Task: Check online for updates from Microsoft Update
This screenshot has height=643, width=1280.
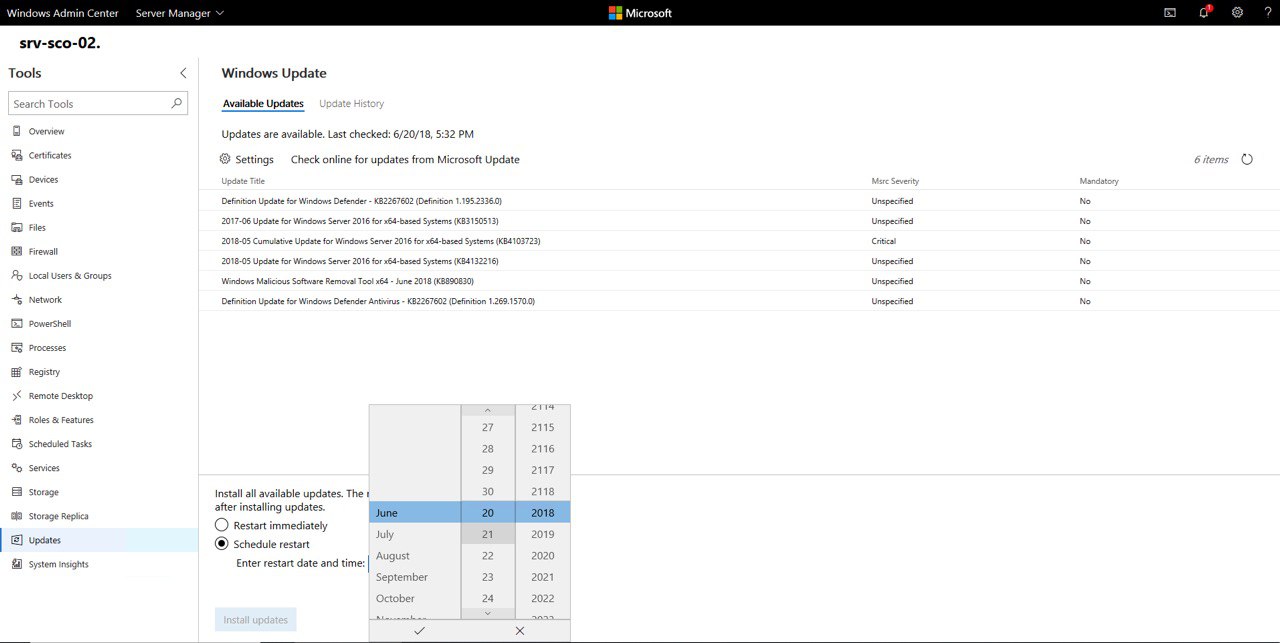Action: click(405, 159)
